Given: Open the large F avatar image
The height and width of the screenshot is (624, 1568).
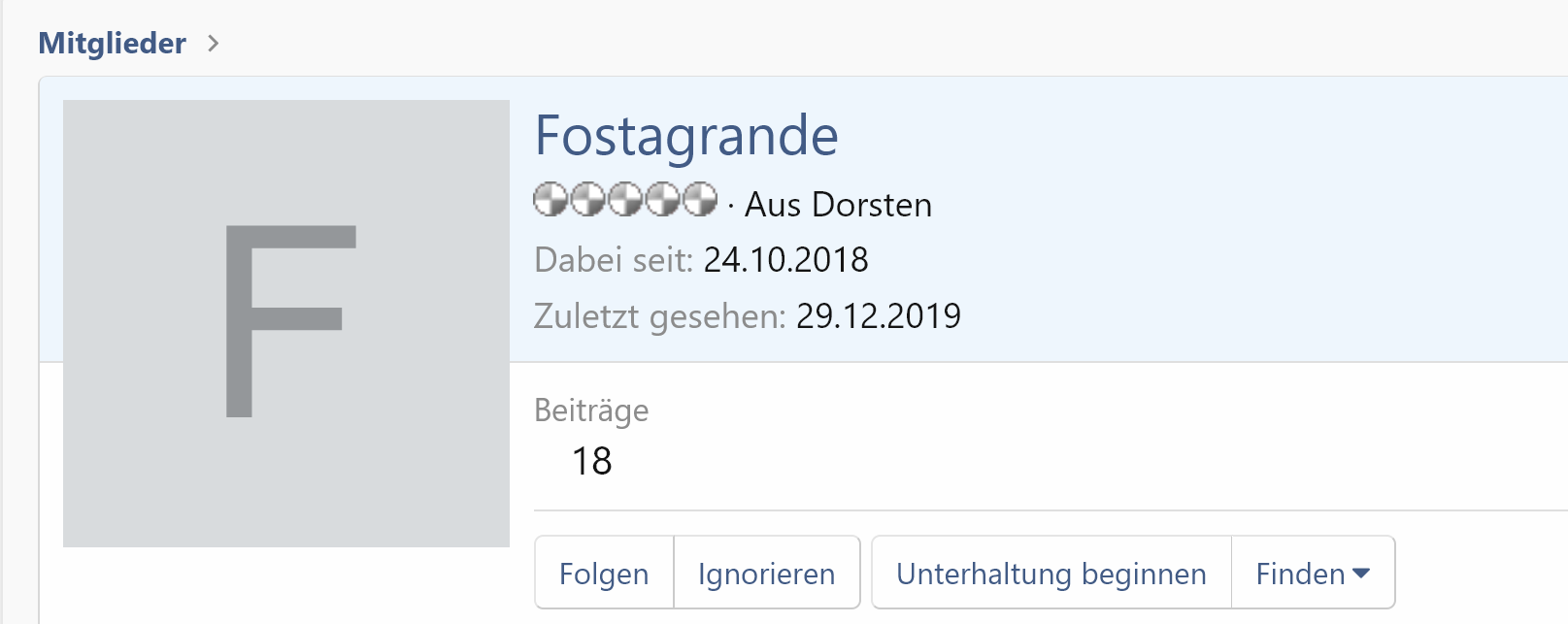Looking at the screenshot, I should click(286, 323).
